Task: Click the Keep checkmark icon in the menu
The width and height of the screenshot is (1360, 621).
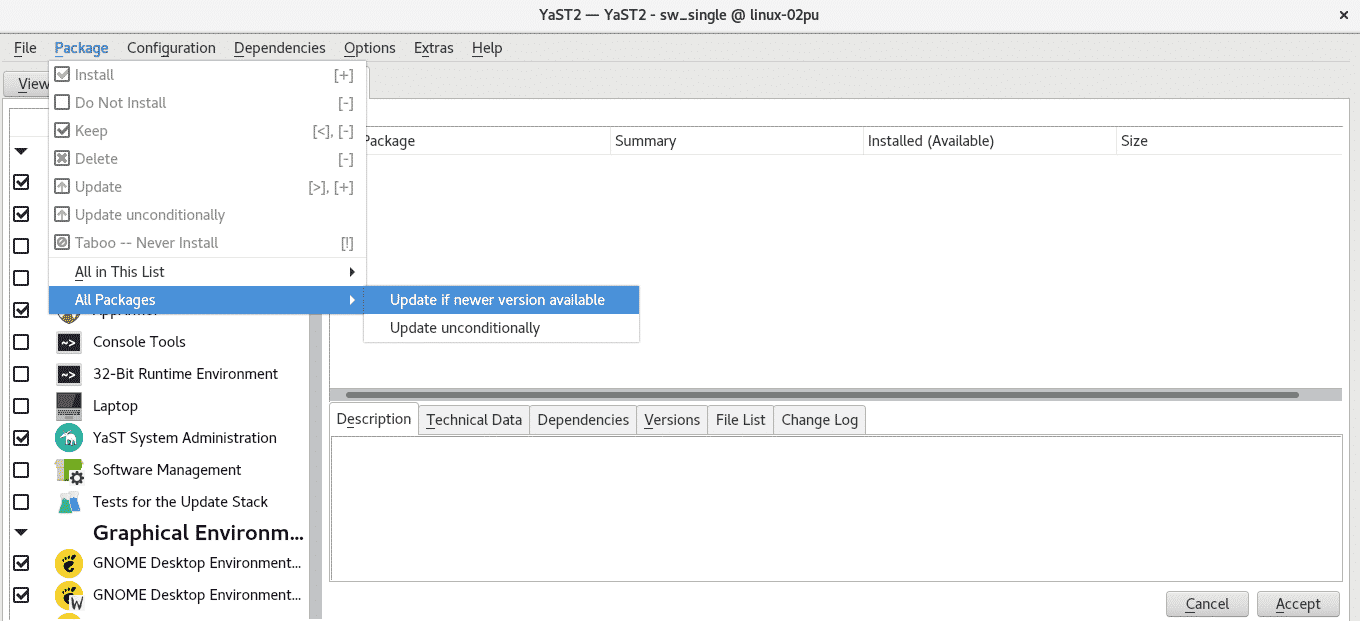Action: pyautogui.click(x=62, y=131)
